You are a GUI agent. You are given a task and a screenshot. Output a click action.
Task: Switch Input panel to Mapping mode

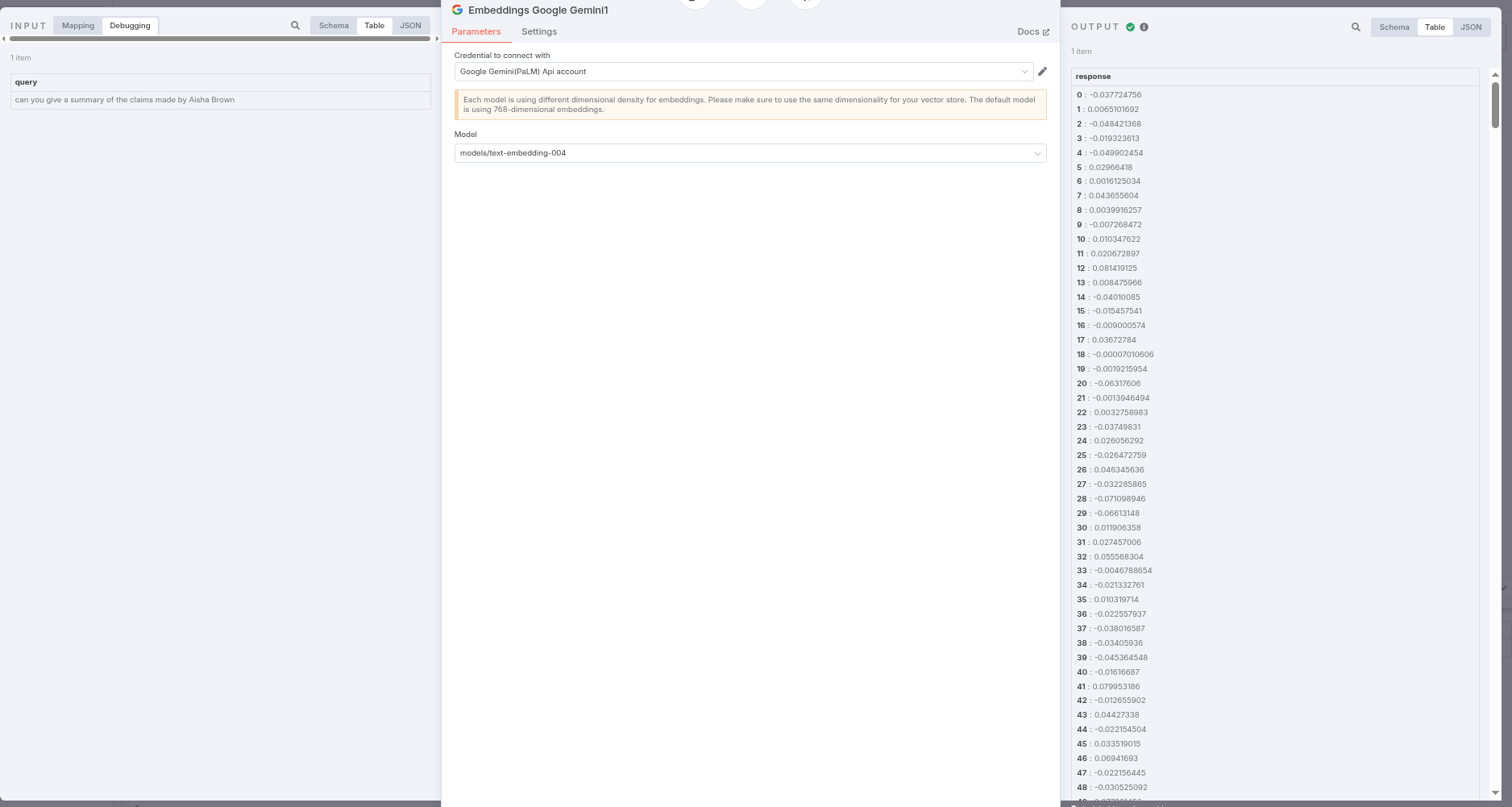pyautogui.click(x=78, y=26)
